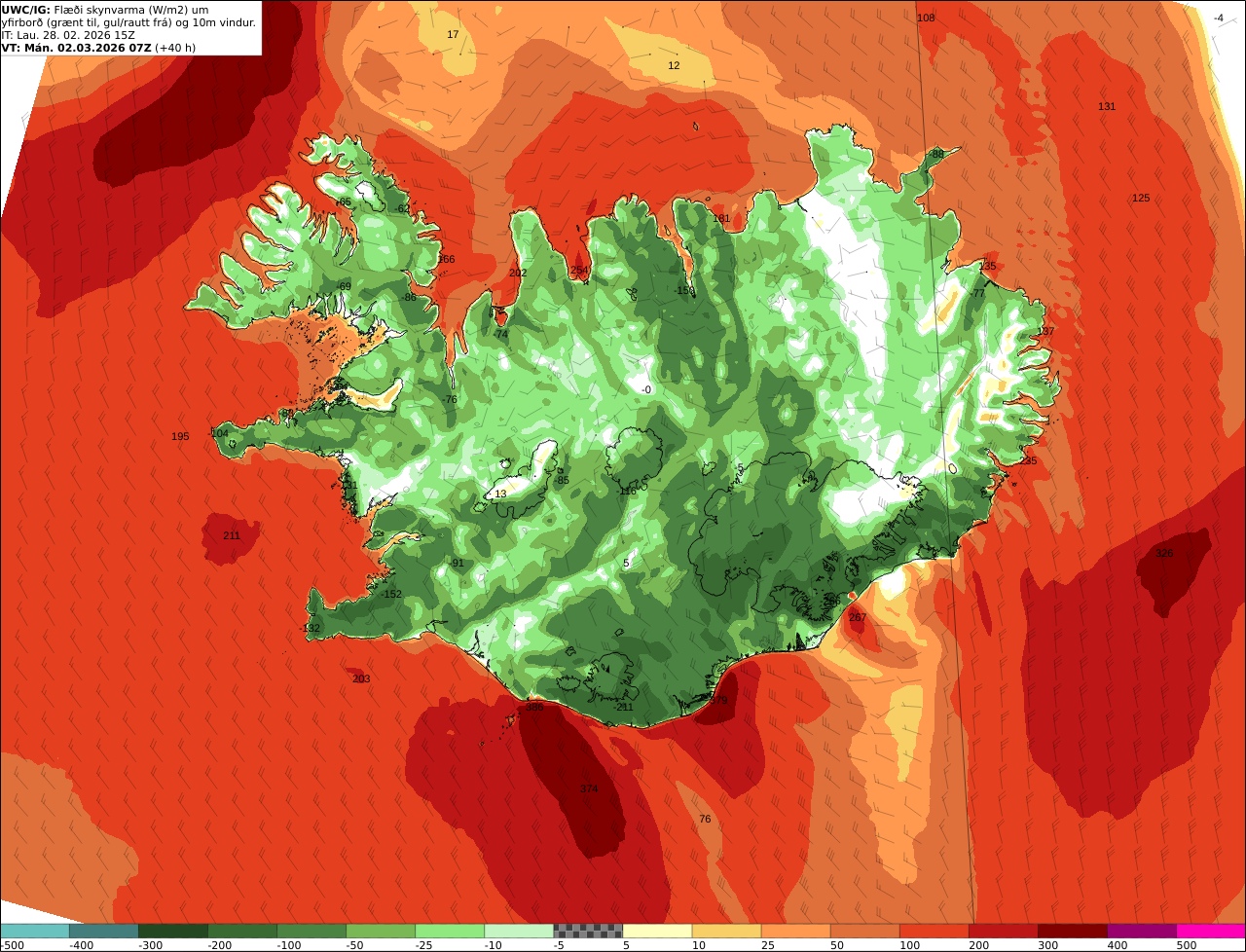
Task: Click the flux value '-152' on the map
Action: 391,594
